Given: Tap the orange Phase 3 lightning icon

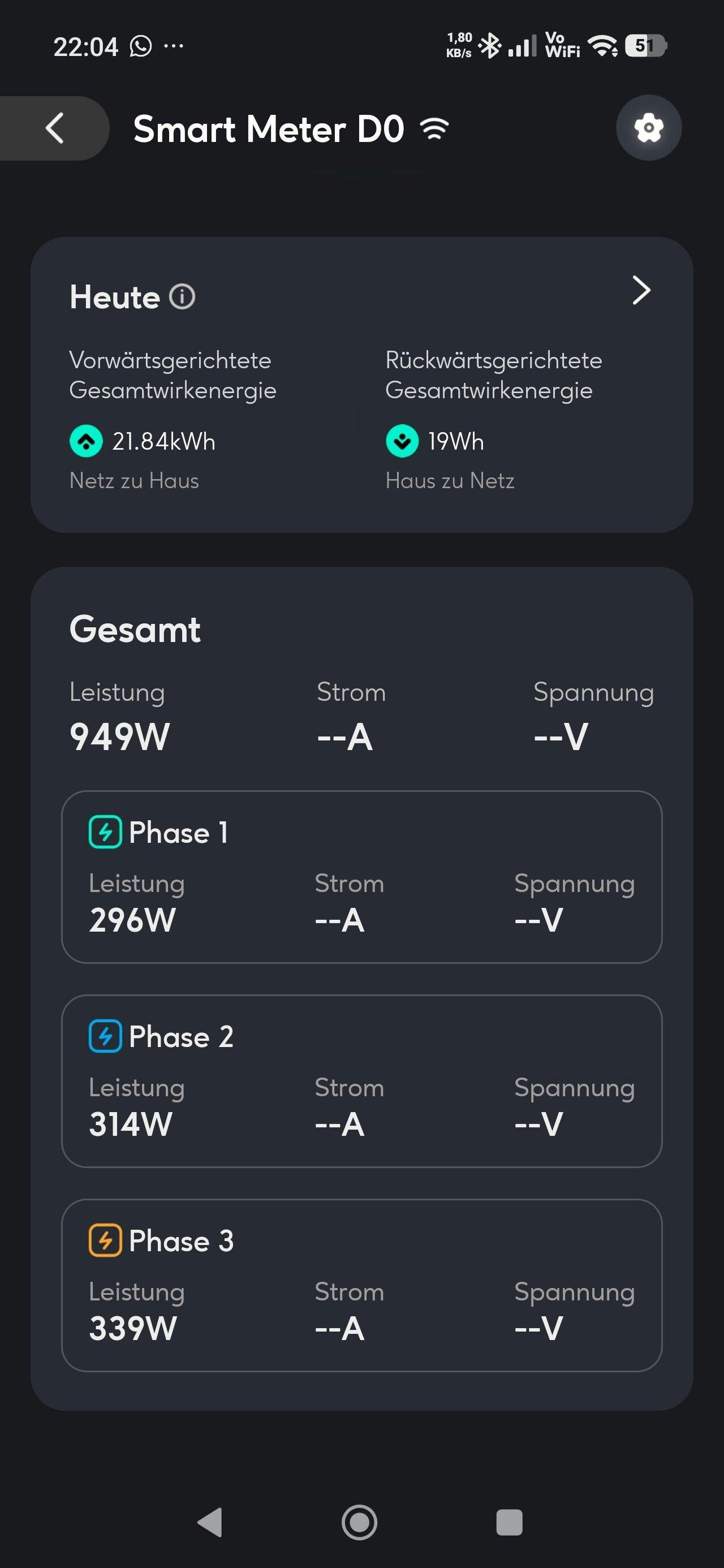Looking at the screenshot, I should (x=105, y=1240).
